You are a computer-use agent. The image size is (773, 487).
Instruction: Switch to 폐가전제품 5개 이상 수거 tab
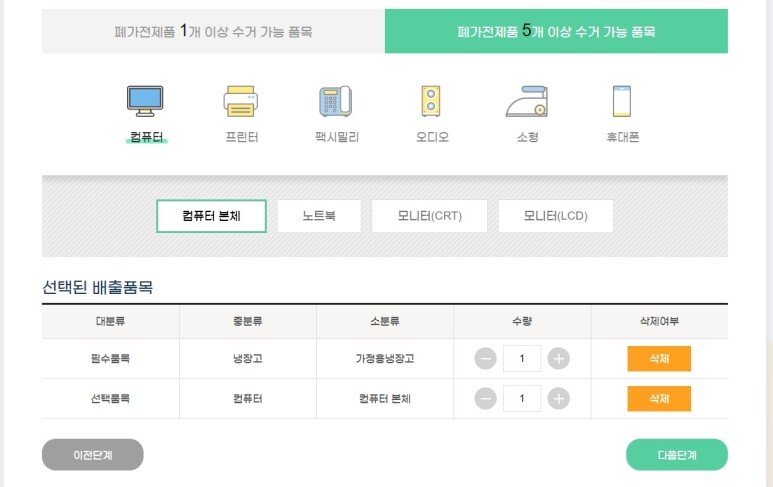[x=556, y=31]
